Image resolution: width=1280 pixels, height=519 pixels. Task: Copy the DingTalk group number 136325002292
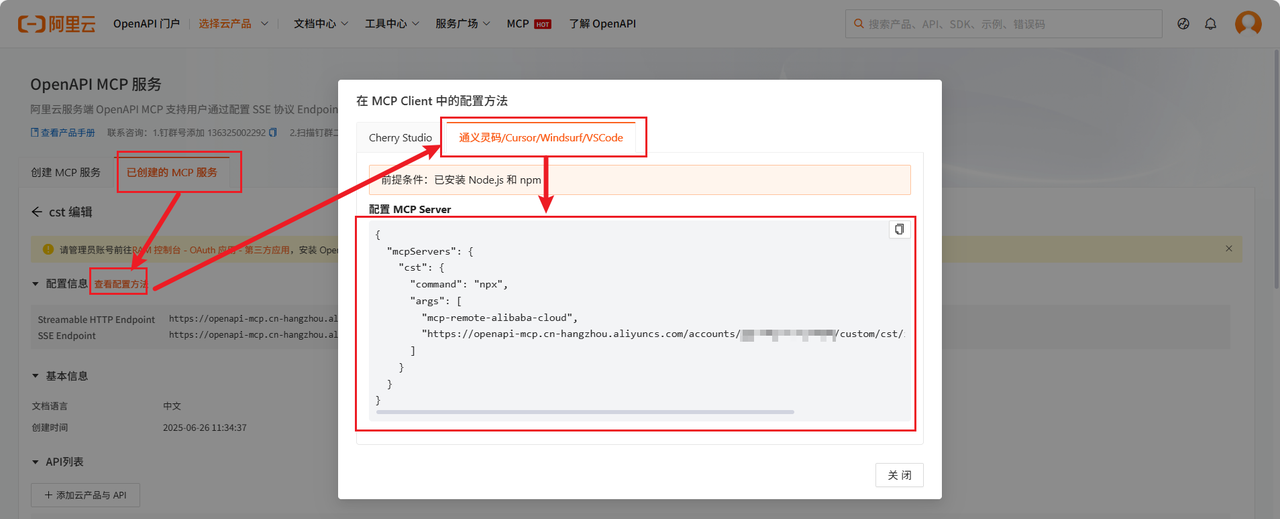[x=273, y=132]
